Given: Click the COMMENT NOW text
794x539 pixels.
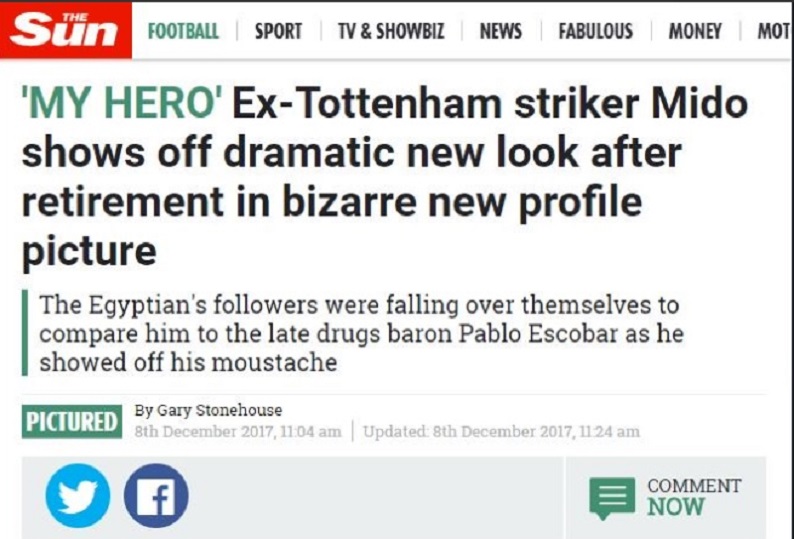Looking at the screenshot, I should [x=694, y=496].
